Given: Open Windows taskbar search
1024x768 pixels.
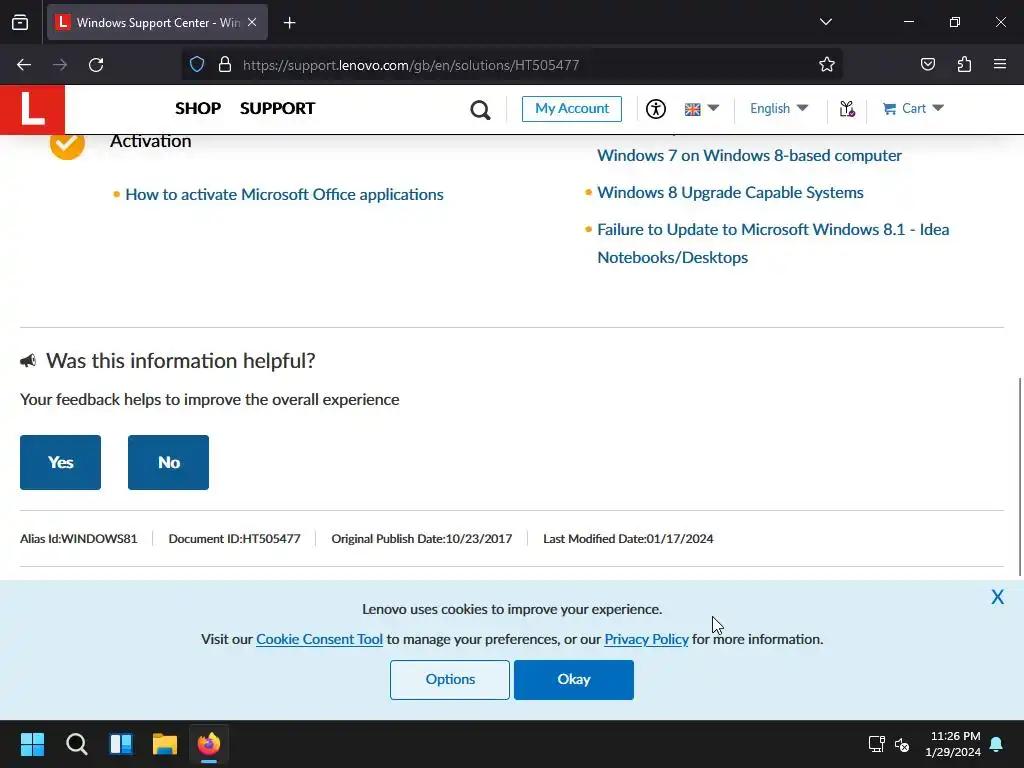Looking at the screenshot, I should pos(76,744).
